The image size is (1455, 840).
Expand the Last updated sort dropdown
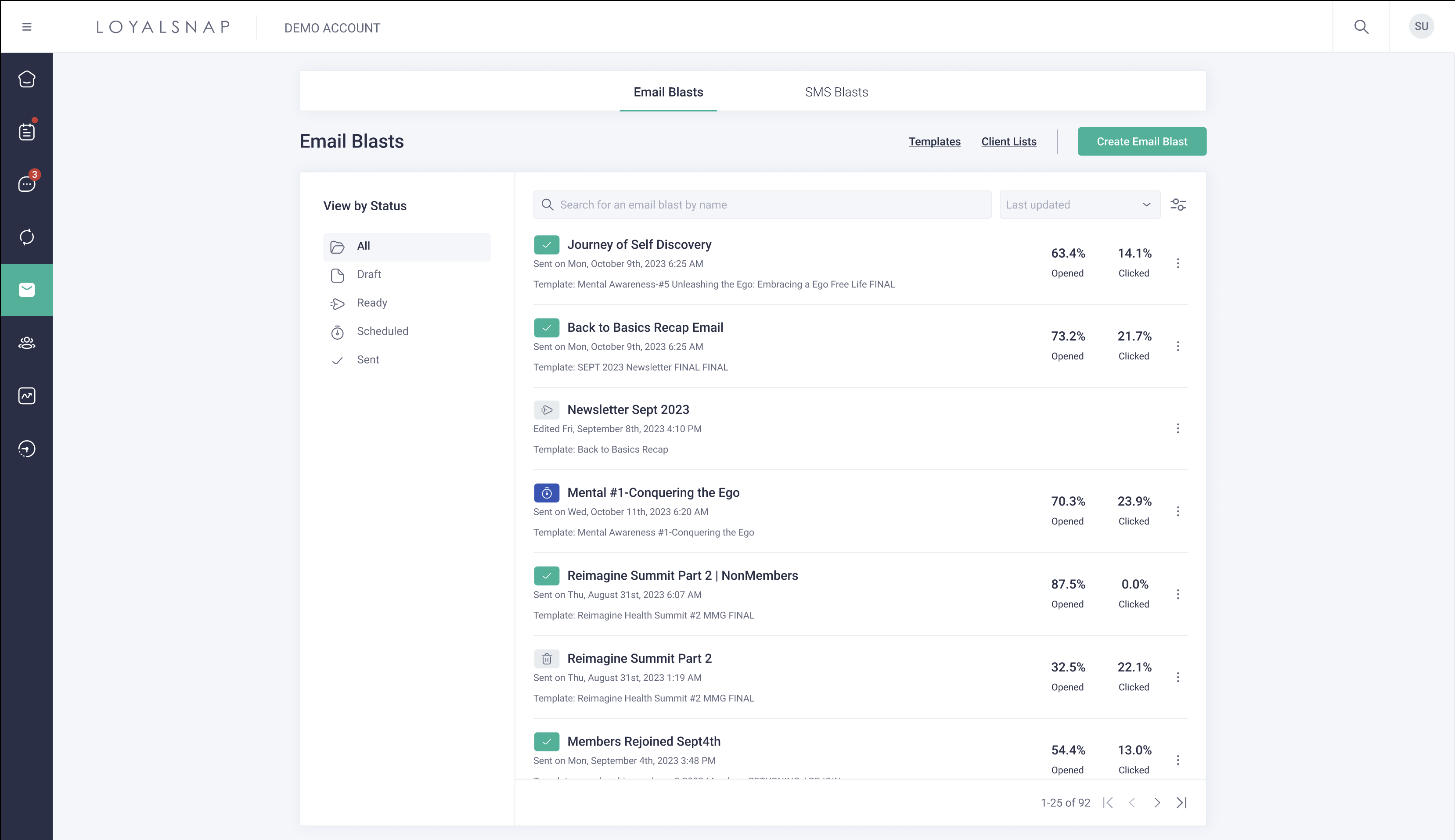[x=1079, y=205]
